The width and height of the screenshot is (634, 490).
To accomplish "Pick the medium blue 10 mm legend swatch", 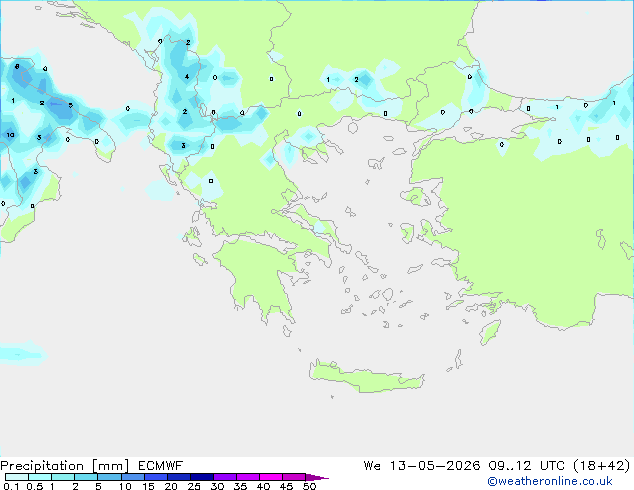I will coord(133,477).
